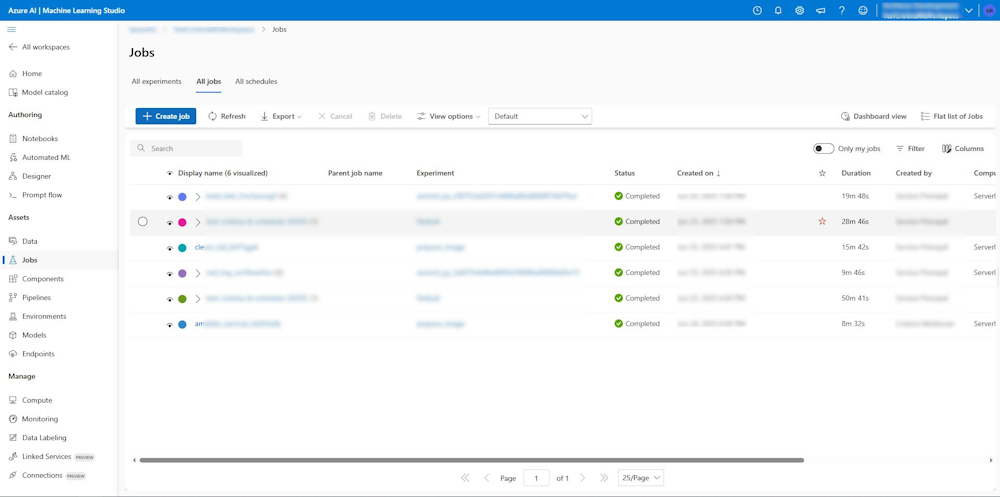Viewport: 1000px width, 497px height.
Task: Toggle the Only my jobs switch
Action: tap(823, 149)
